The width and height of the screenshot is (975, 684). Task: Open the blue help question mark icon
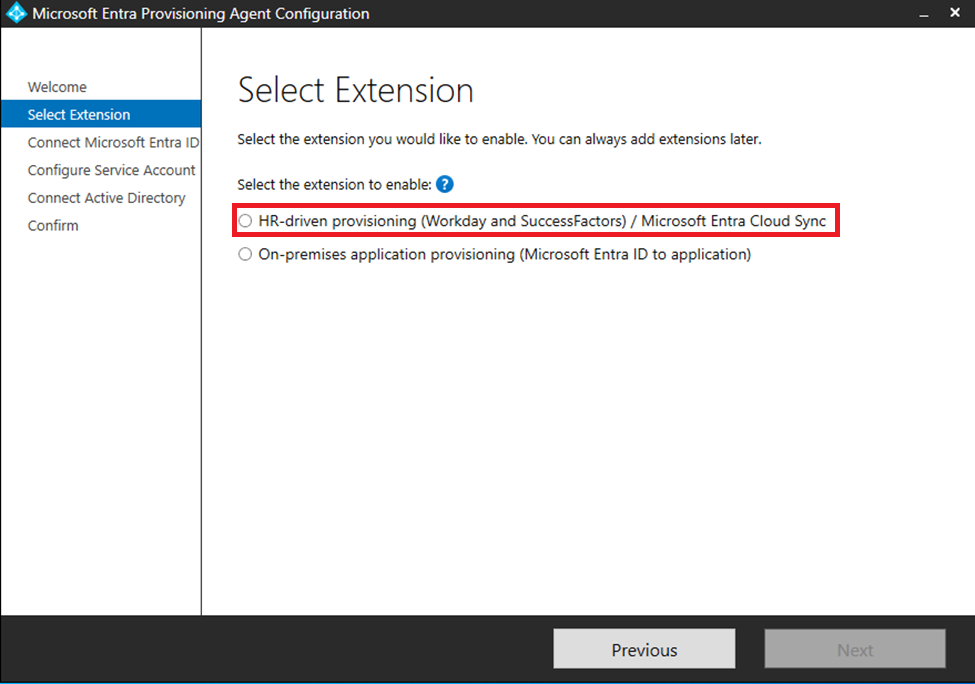(445, 184)
